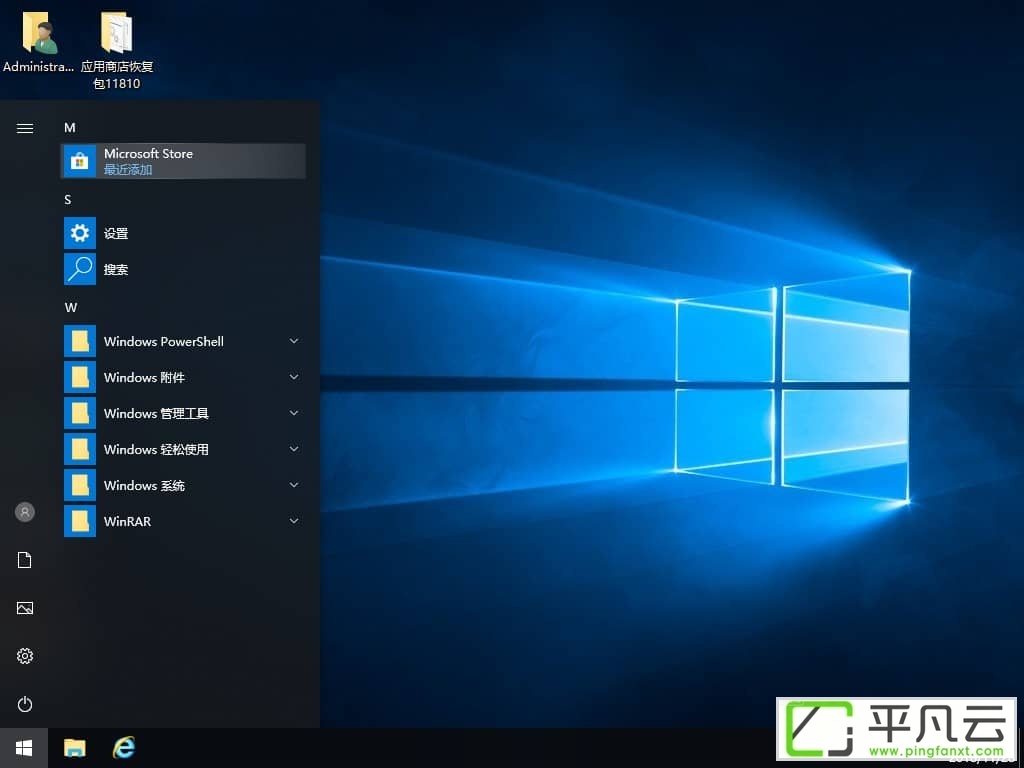Click the Windows 系统 text label

coord(144,485)
